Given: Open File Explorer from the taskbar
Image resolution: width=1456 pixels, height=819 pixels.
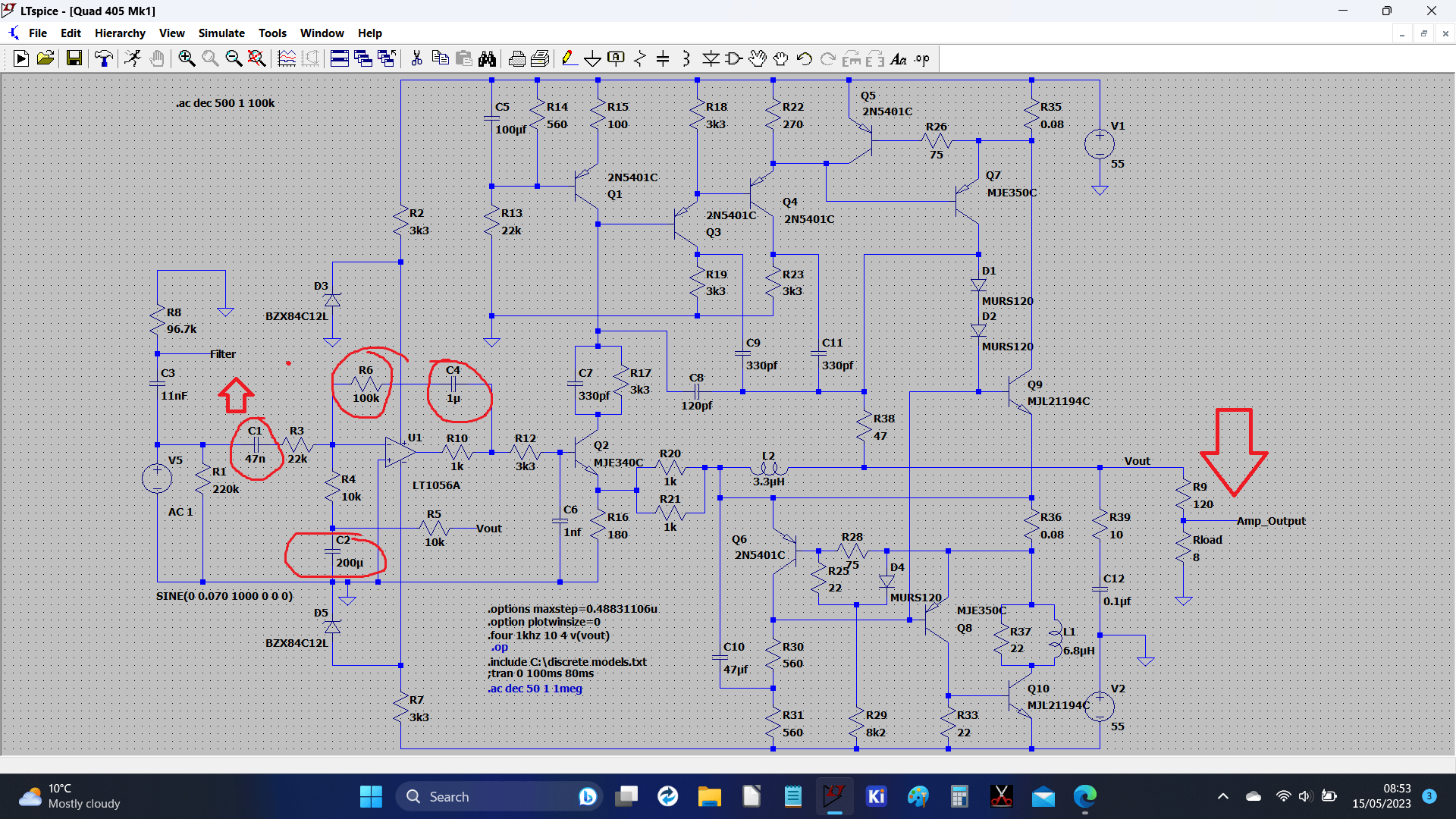Looking at the screenshot, I should (x=710, y=796).
